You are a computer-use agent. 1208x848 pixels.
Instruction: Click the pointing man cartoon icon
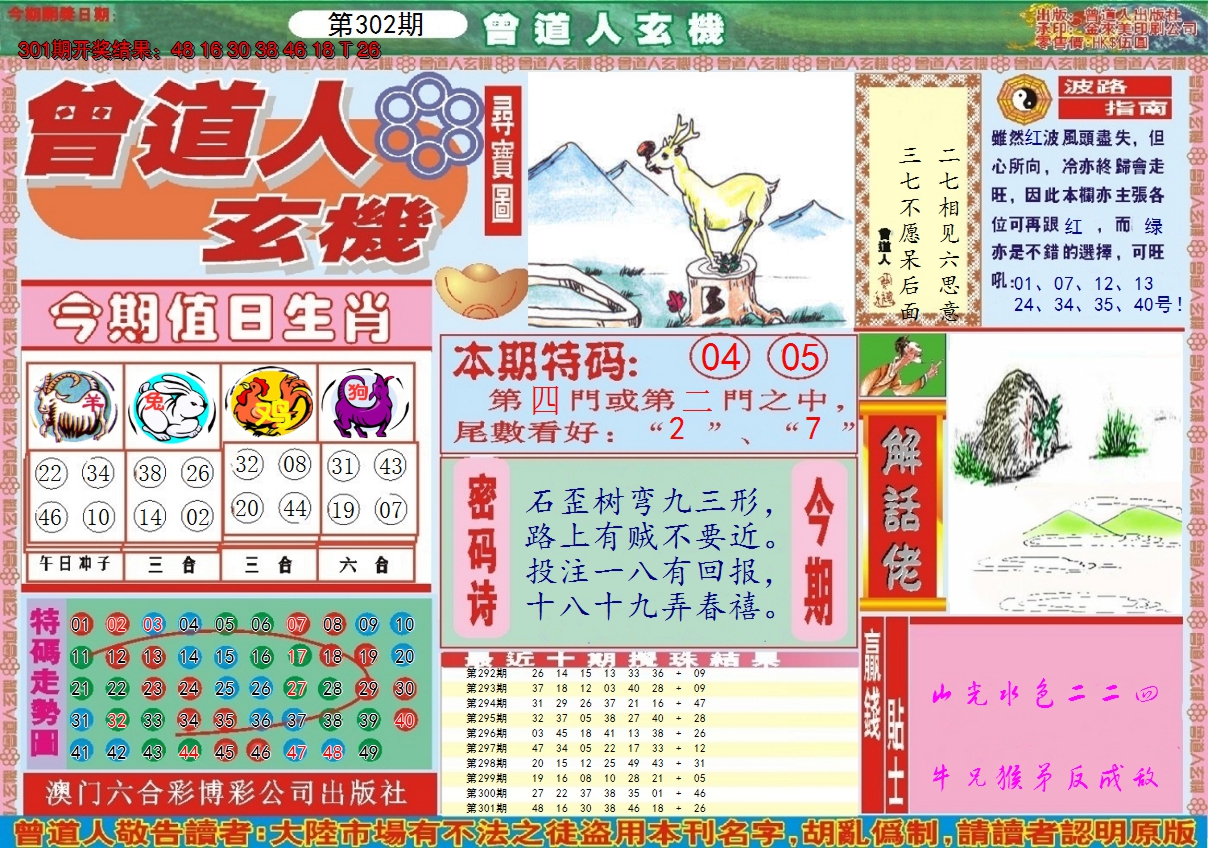pos(902,365)
